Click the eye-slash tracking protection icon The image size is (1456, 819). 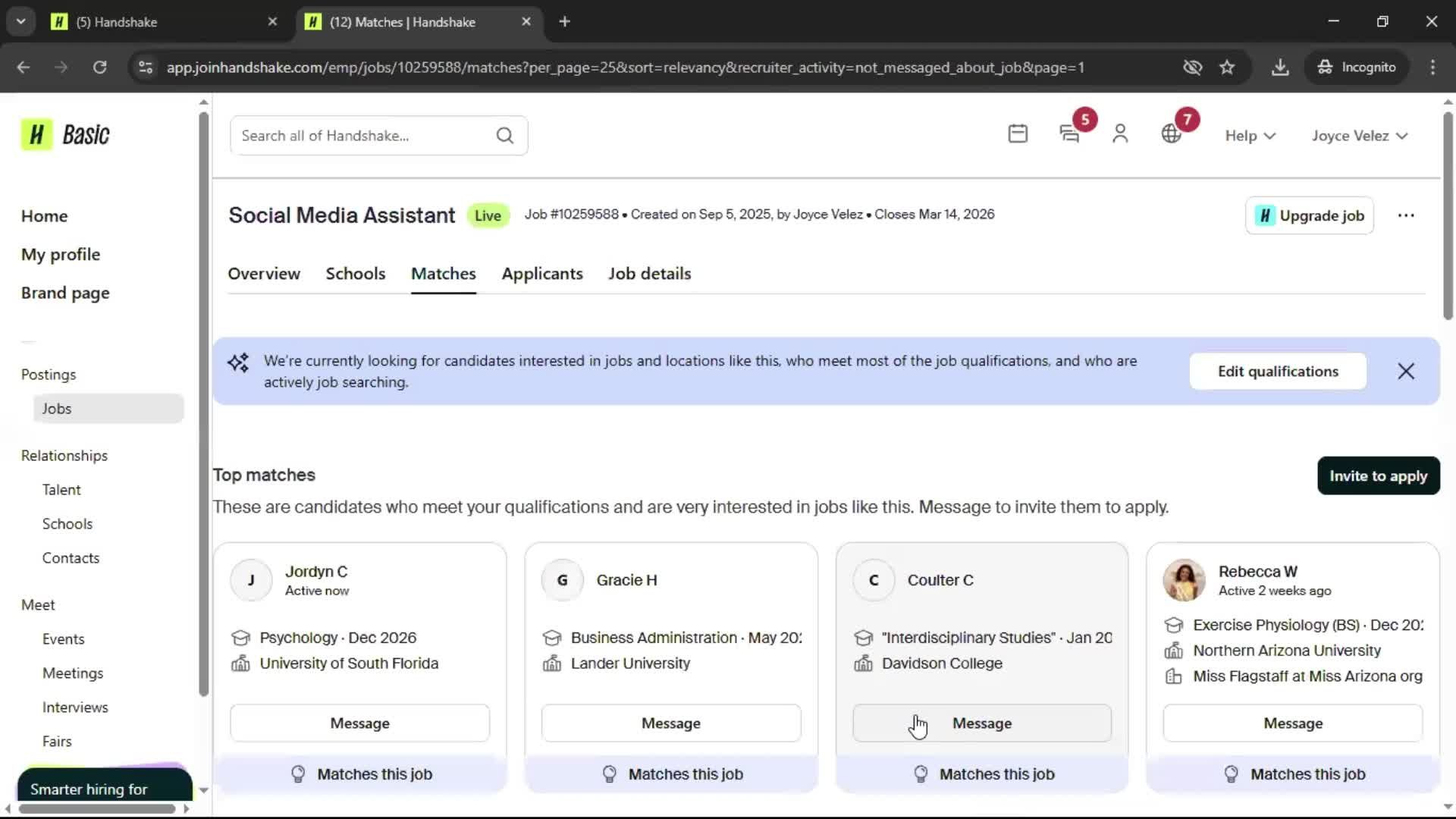pos(1192,67)
